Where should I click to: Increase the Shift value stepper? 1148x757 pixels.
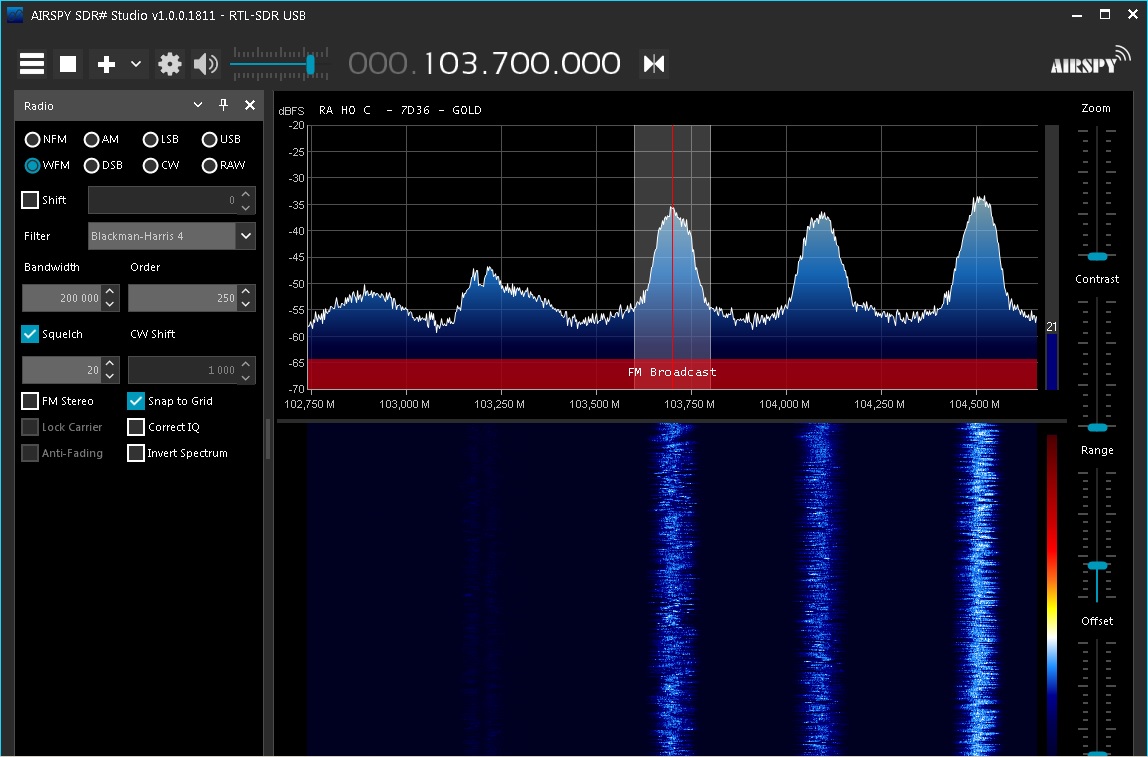point(246,194)
